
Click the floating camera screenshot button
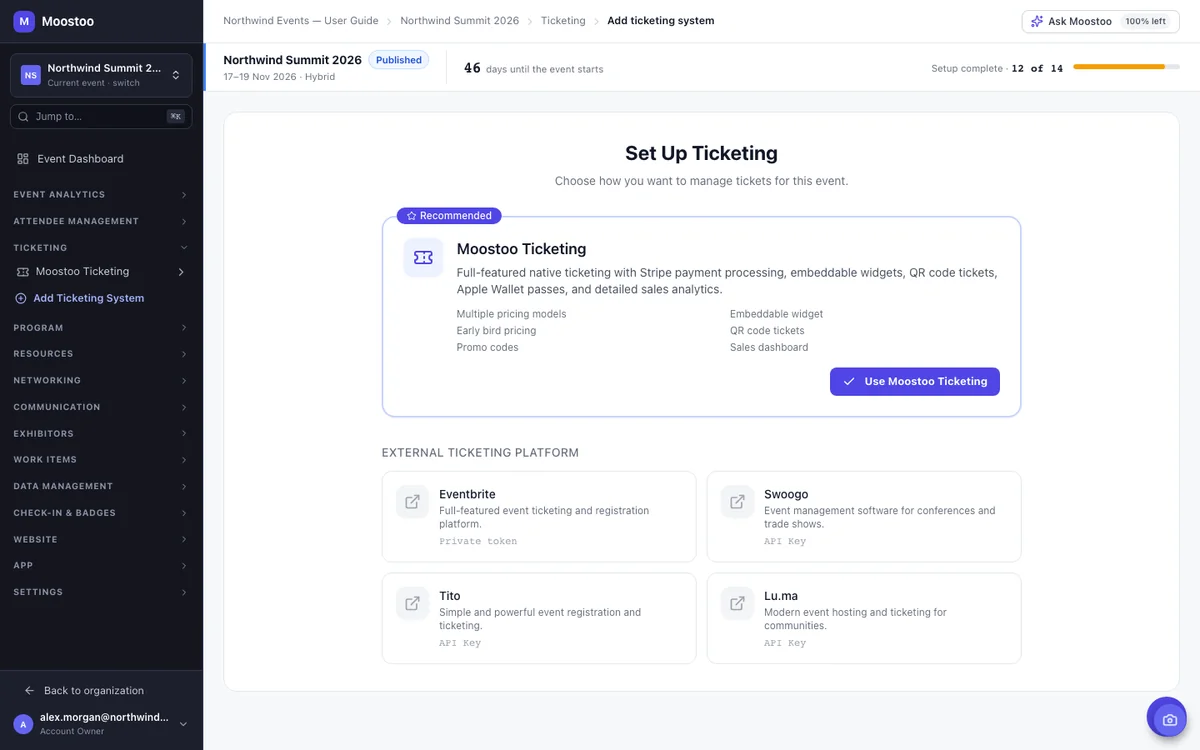[x=1167, y=719]
